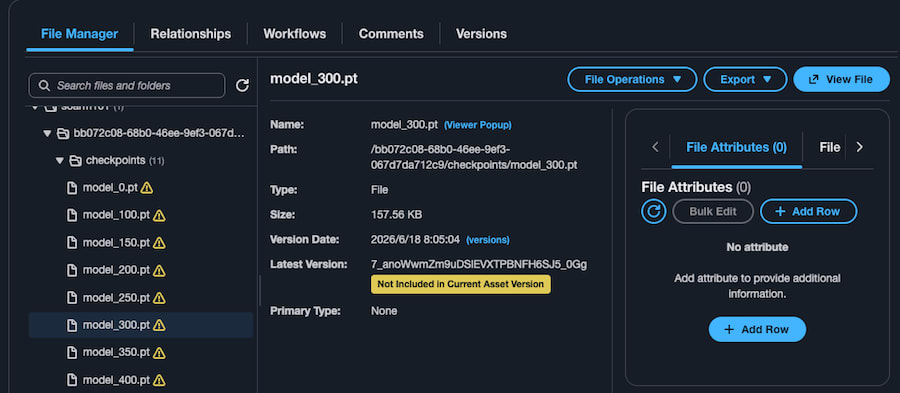Screen dimensions: 900x393
Task: Click the refresh circle icon in File Attributes
Action: [x=653, y=211]
